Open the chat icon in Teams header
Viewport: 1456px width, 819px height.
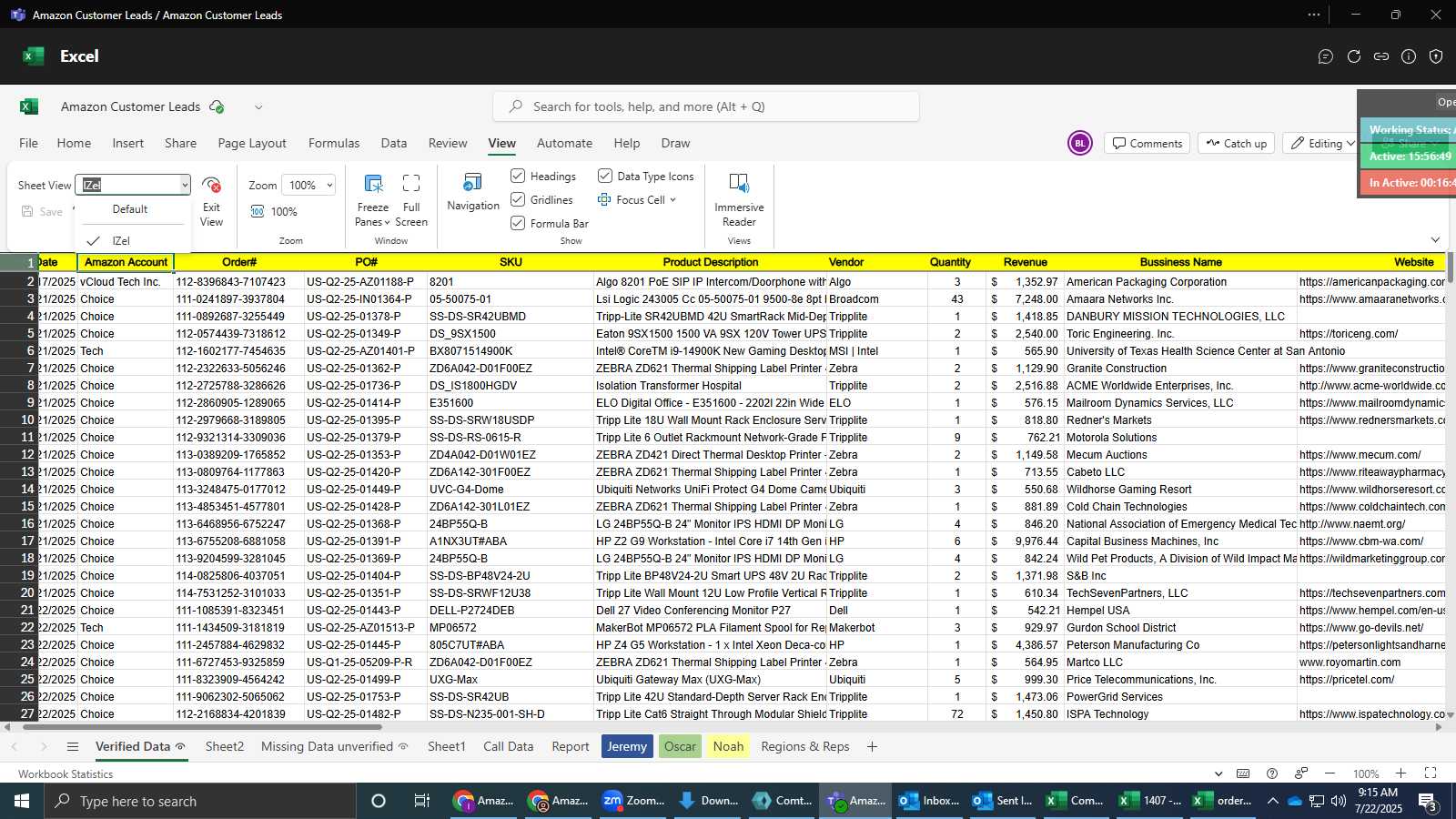pyautogui.click(x=1326, y=56)
